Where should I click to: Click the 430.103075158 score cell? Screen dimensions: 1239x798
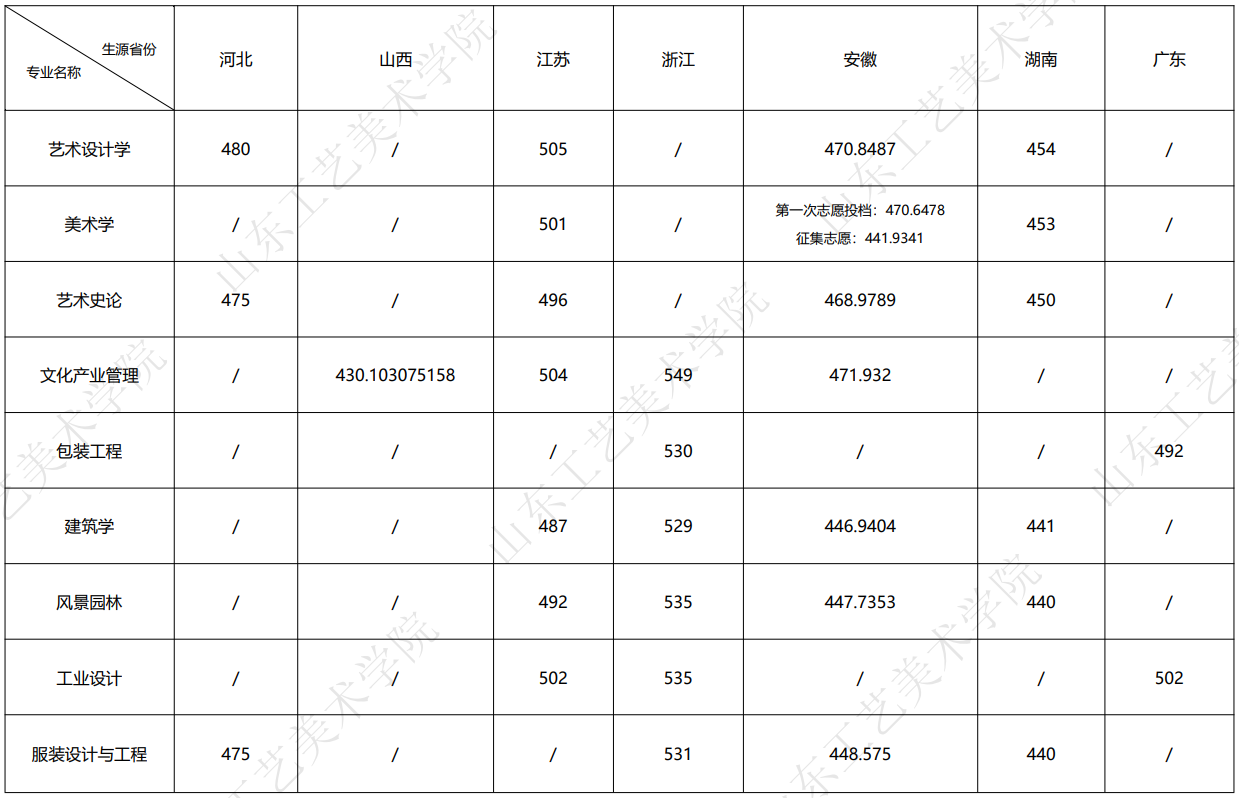pyautogui.click(x=395, y=375)
